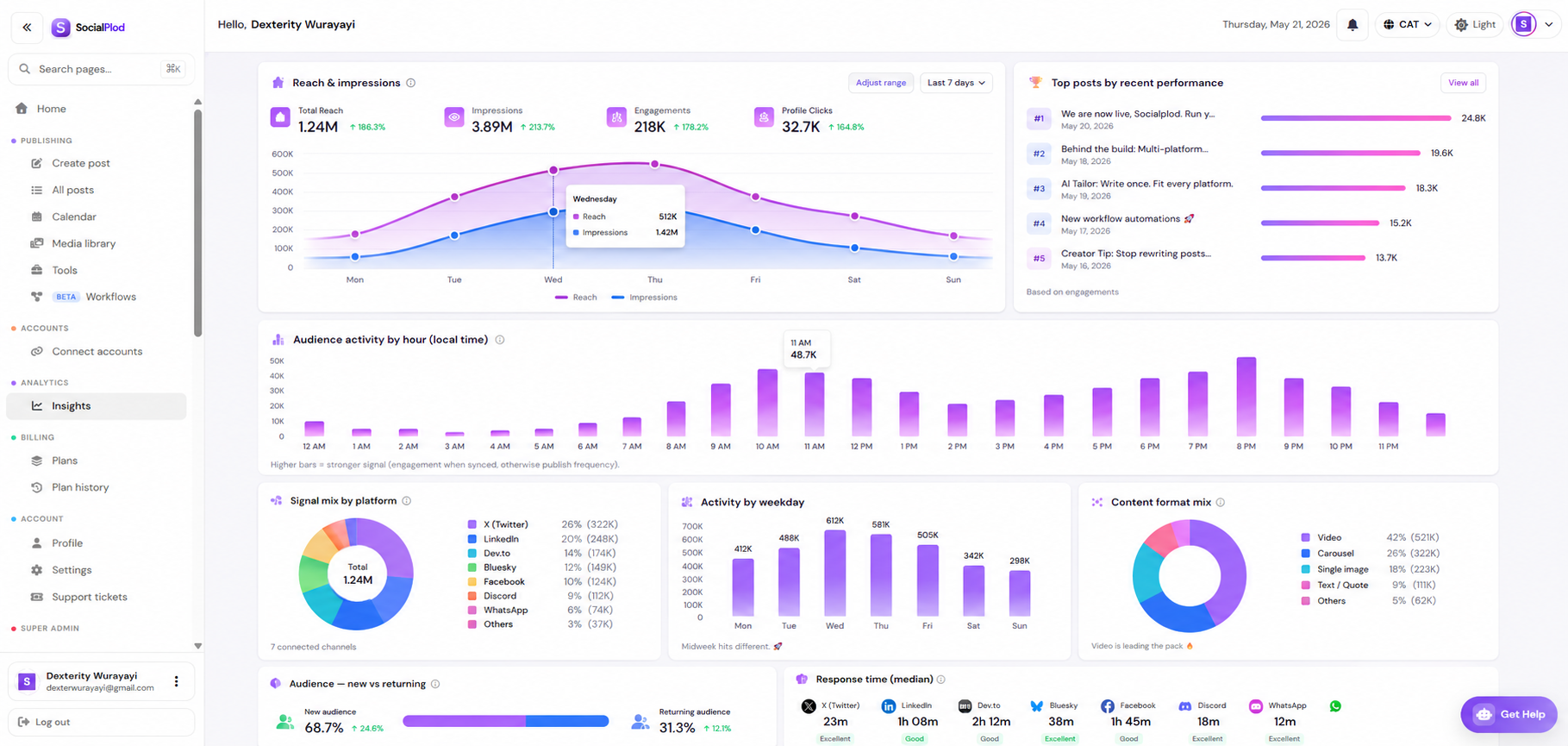Image resolution: width=1568 pixels, height=746 pixels.
Task: Open the notifications bell
Action: tap(1352, 25)
